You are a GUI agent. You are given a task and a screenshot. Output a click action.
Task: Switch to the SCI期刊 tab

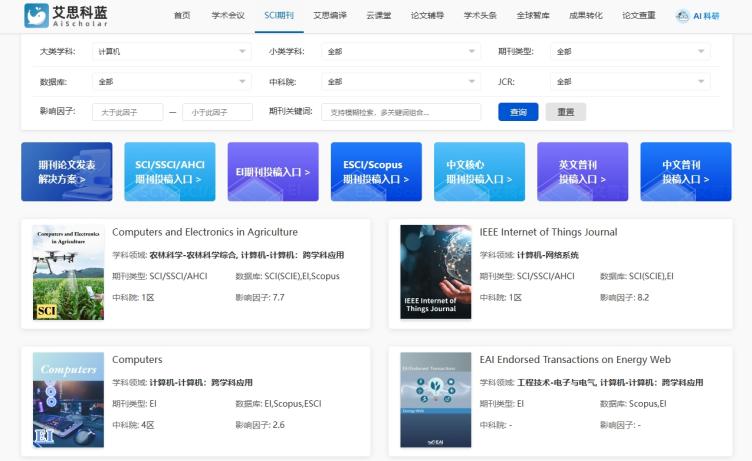tap(279, 16)
